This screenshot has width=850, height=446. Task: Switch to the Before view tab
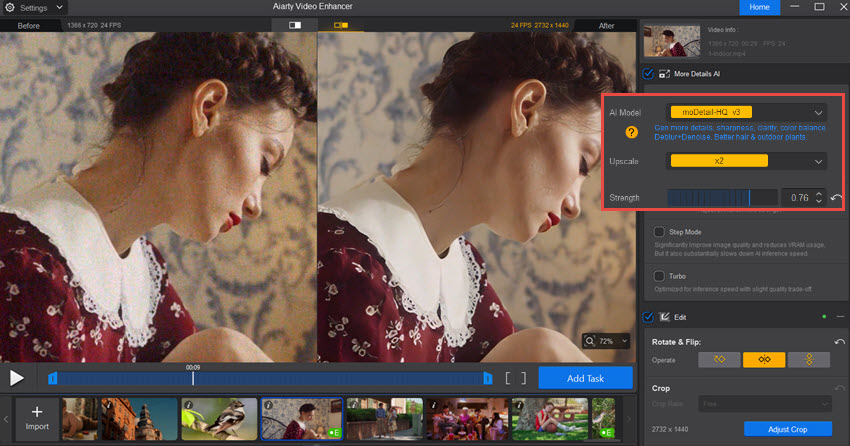tap(29, 25)
